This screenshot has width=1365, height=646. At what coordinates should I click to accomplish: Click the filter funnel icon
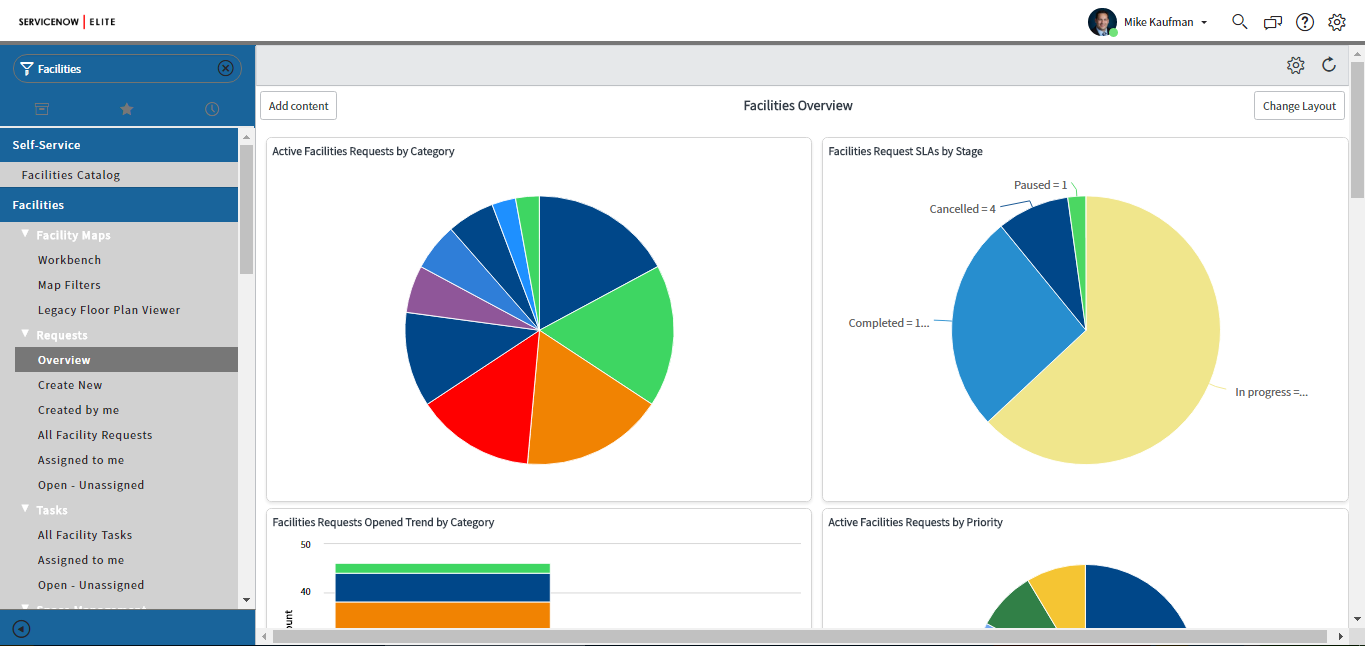click(26, 68)
